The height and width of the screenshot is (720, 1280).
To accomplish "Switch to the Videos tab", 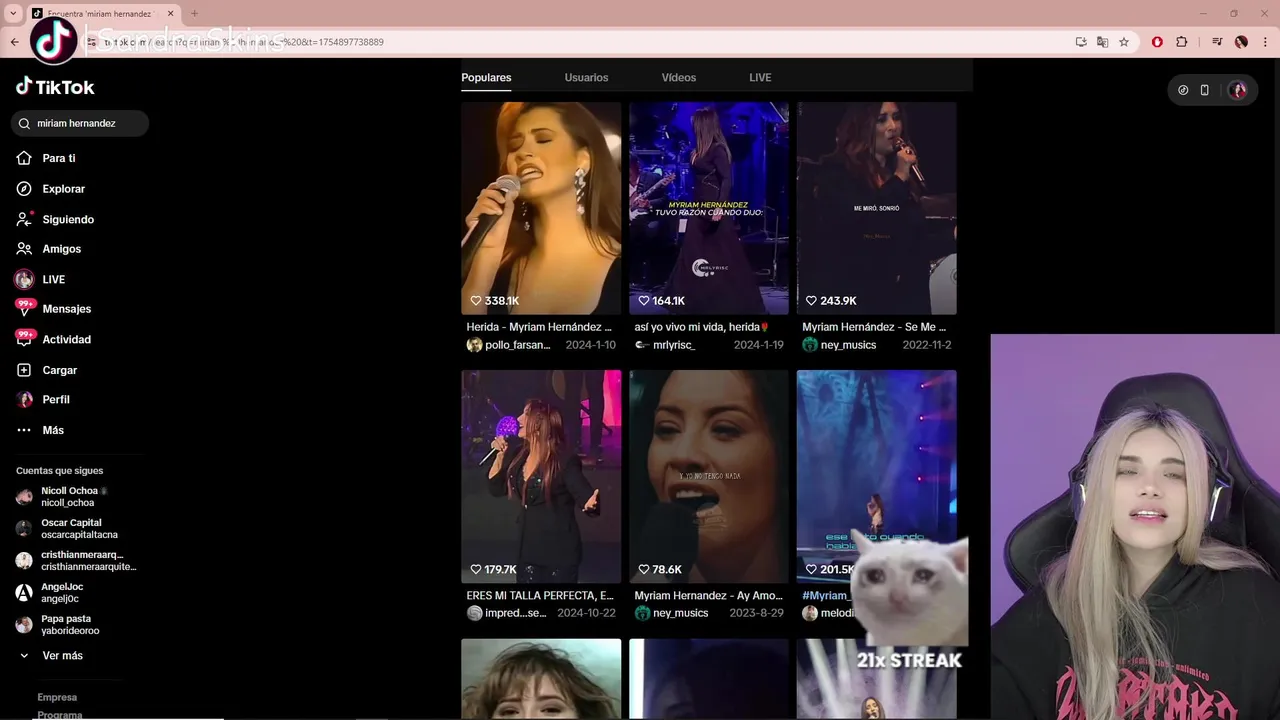I will (678, 78).
